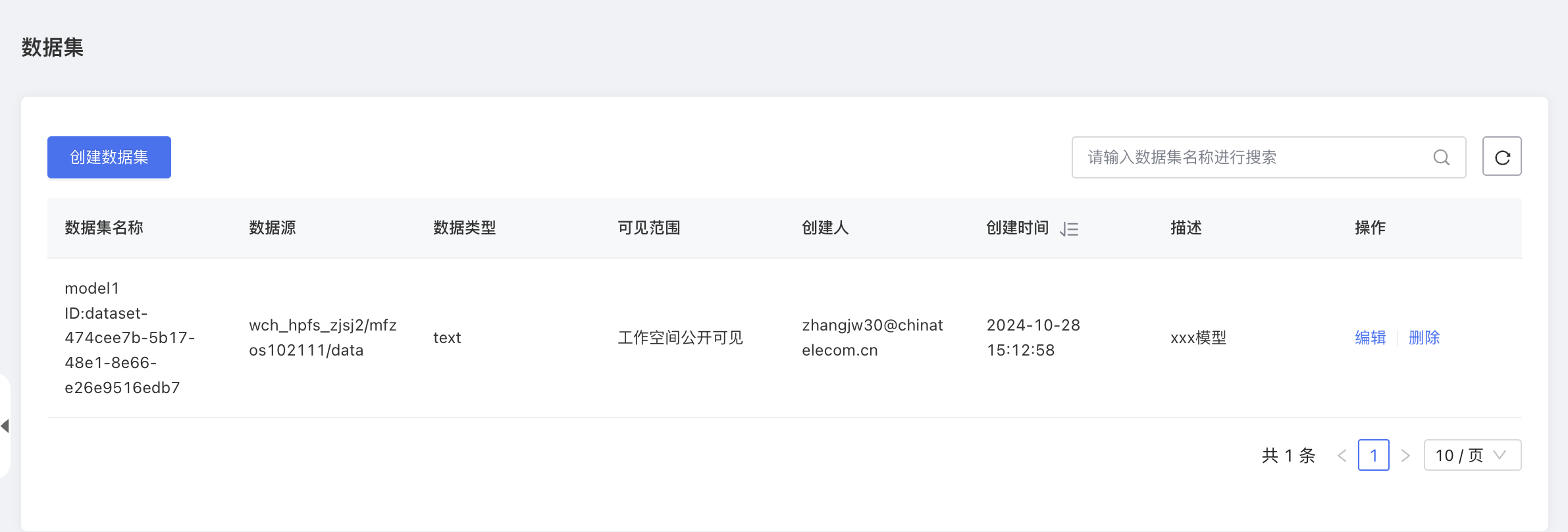Click the sort icon beside 创建时间
The height and width of the screenshot is (532, 1568).
[1069, 229]
